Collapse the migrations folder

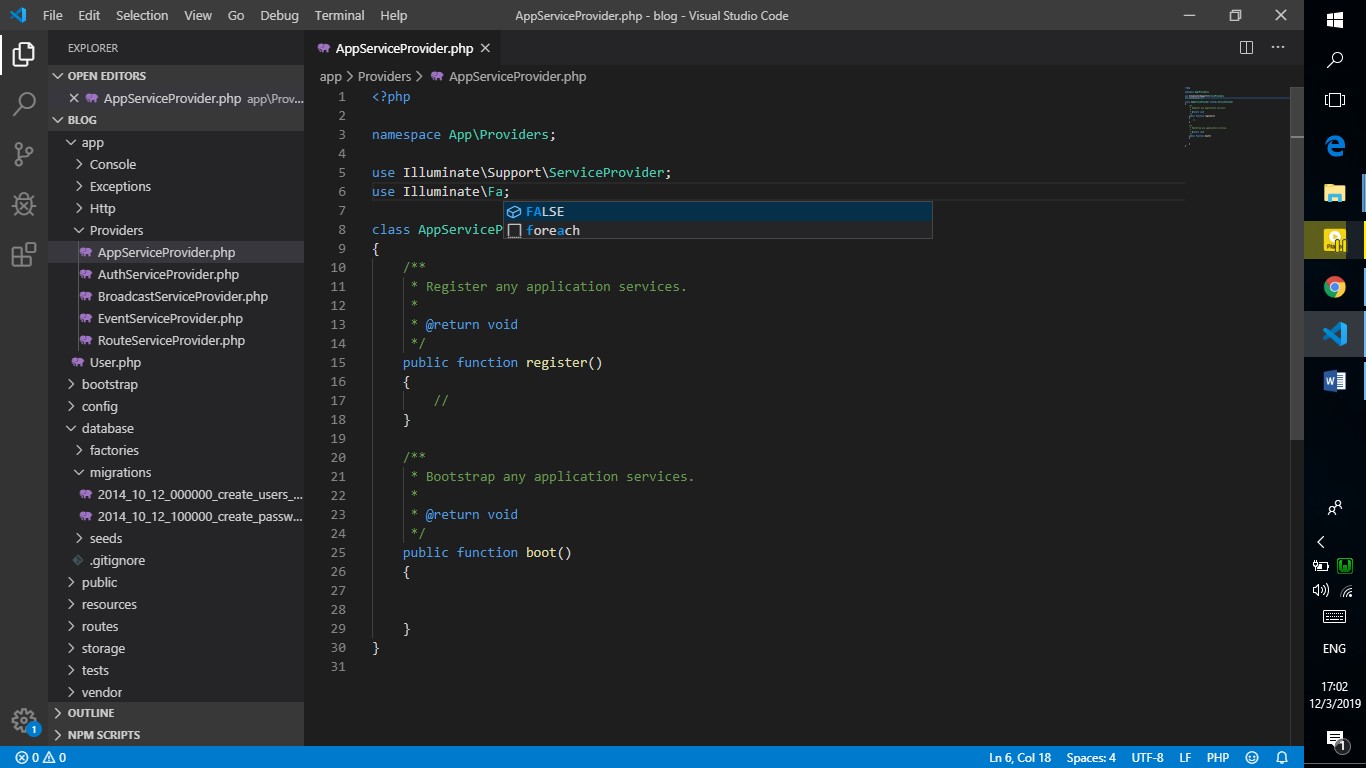tap(120, 472)
